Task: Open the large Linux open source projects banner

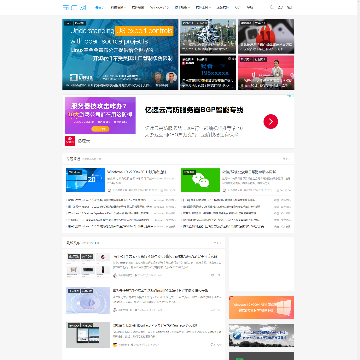Action: (120, 54)
